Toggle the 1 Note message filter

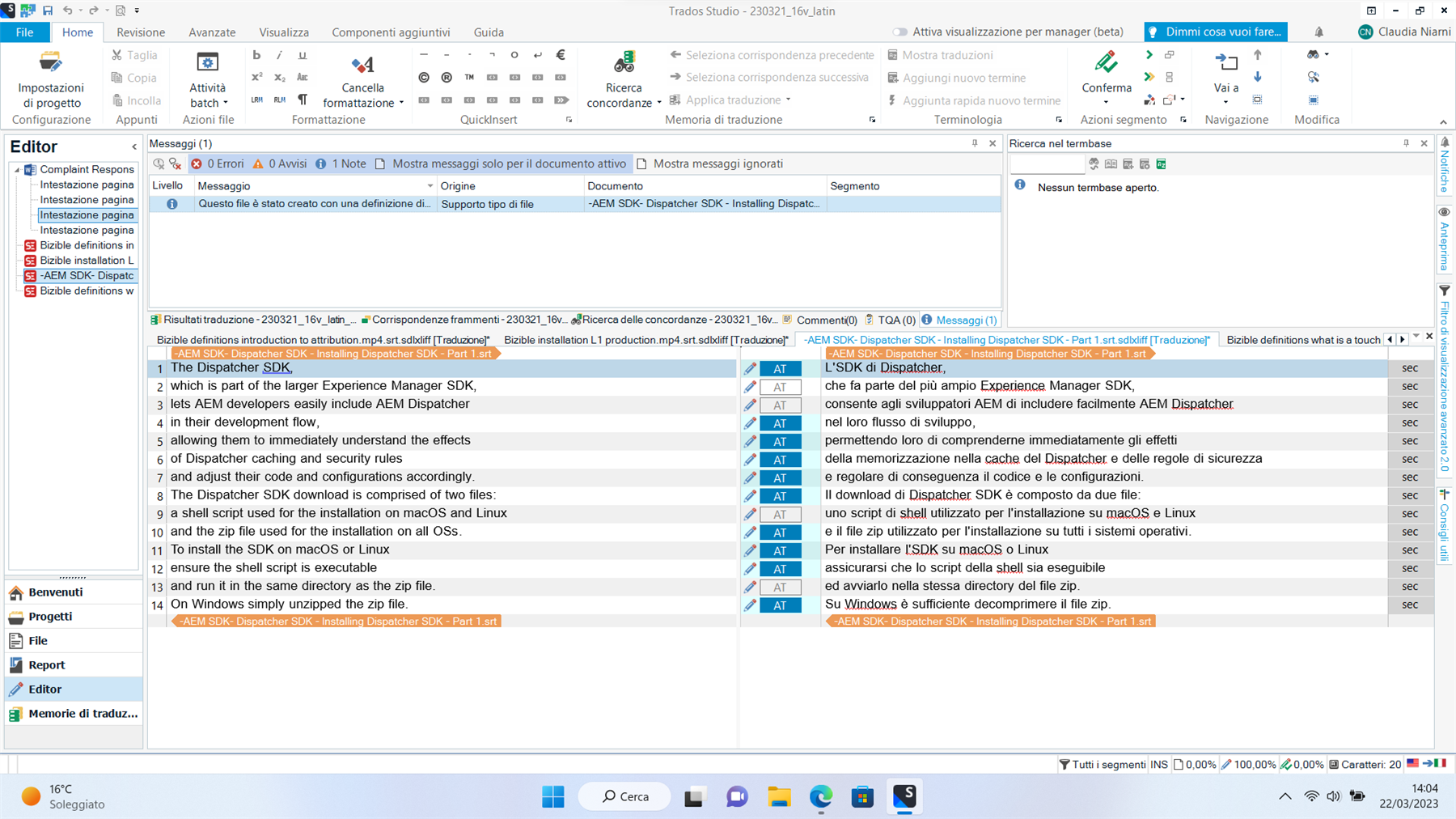point(341,163)
